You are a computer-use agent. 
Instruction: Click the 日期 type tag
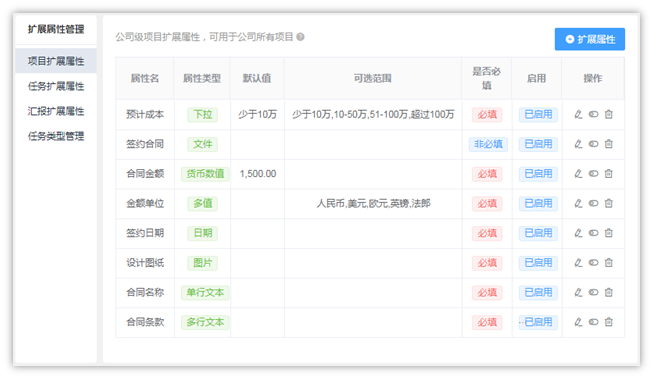coord(202,233)
